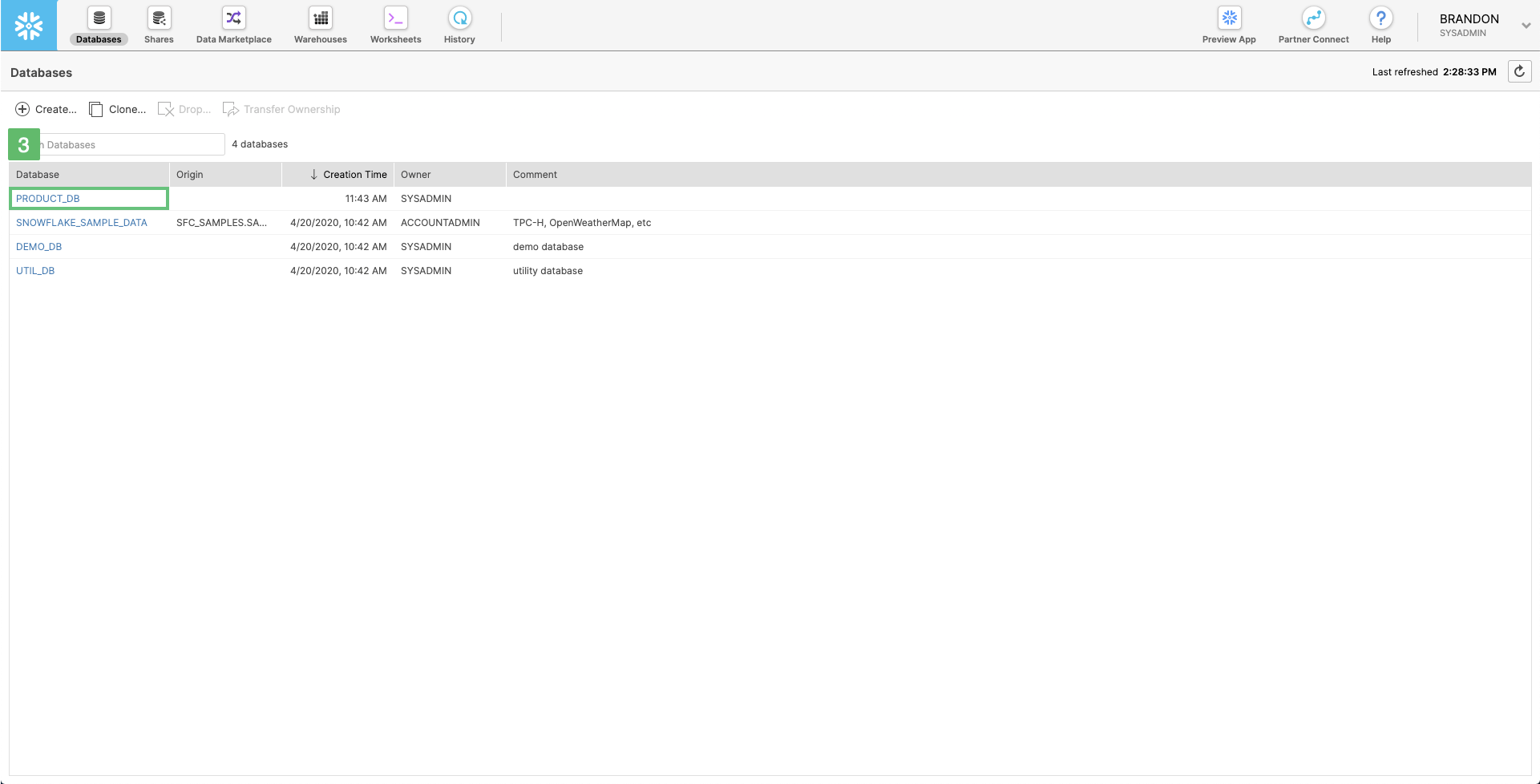Viewport: 1540px width, 784px height.
Task: Click the DEMO_DB creation time cell
Action: click(x=338, y=247)
